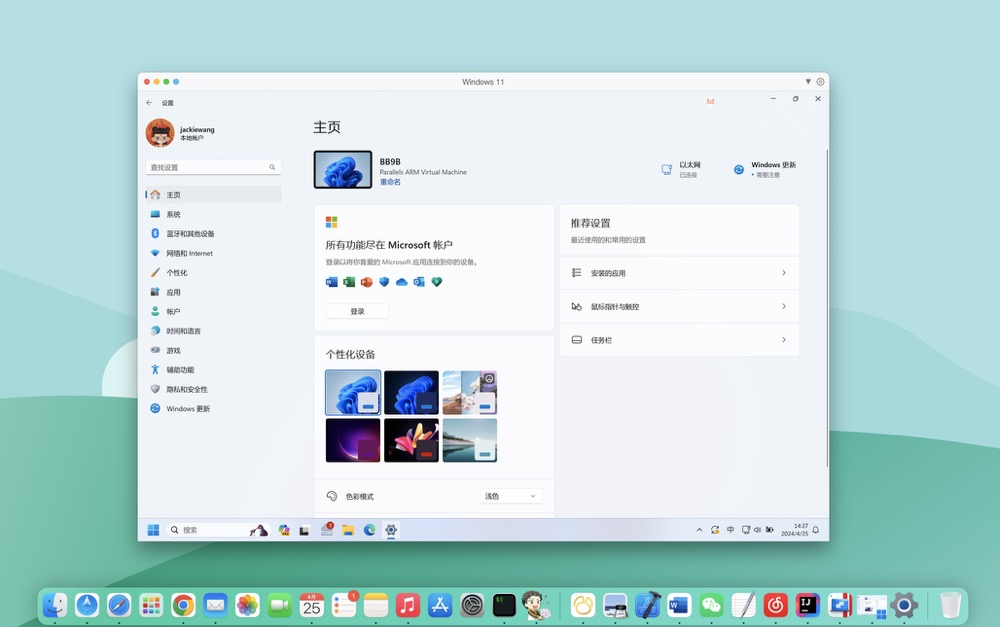1000x627 pixels.
Task: Select the dark blue bloom theme thumbnail
Action: click(x=411, y=392)
